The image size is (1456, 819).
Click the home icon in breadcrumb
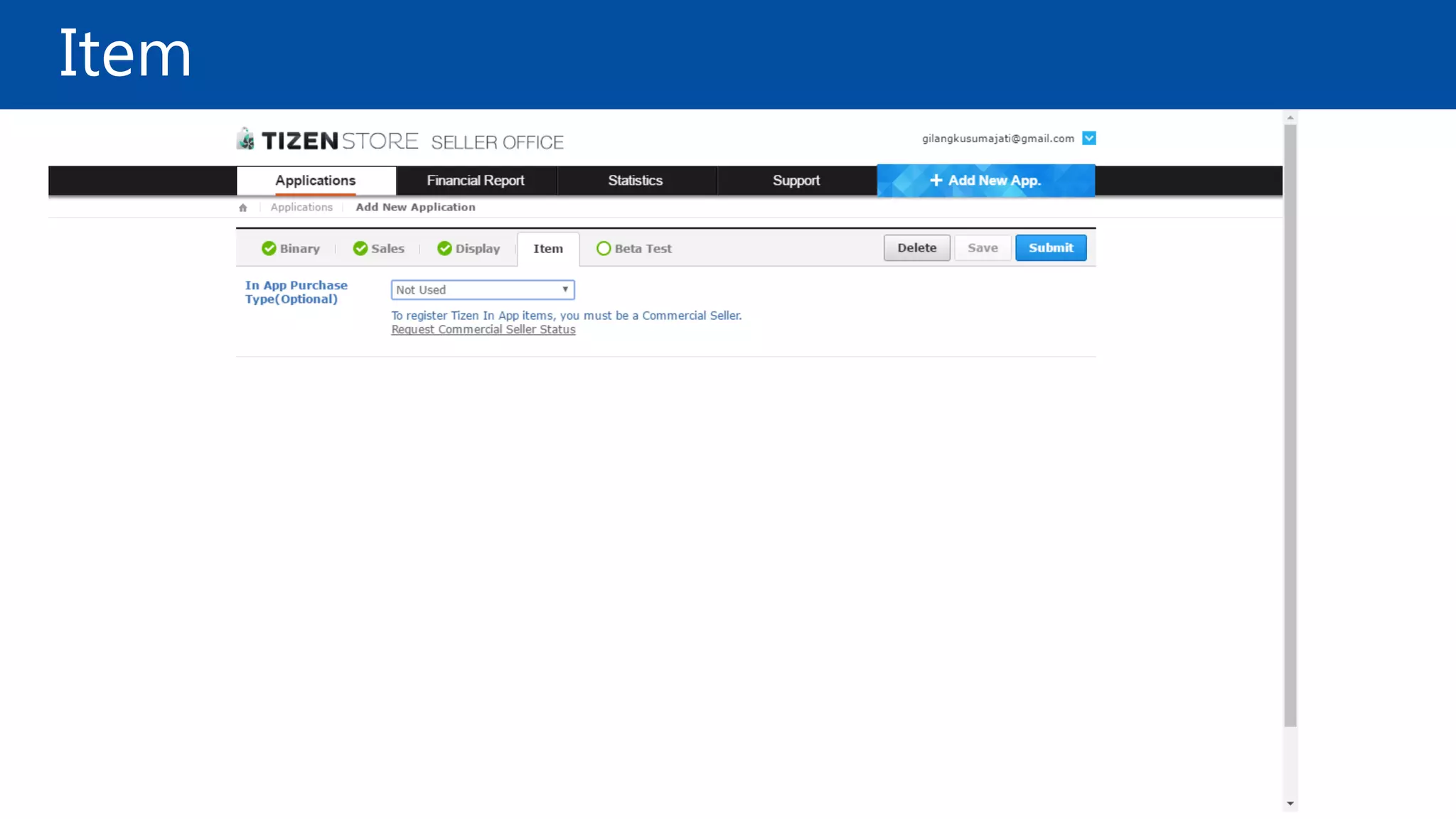[x=243, y=208]
